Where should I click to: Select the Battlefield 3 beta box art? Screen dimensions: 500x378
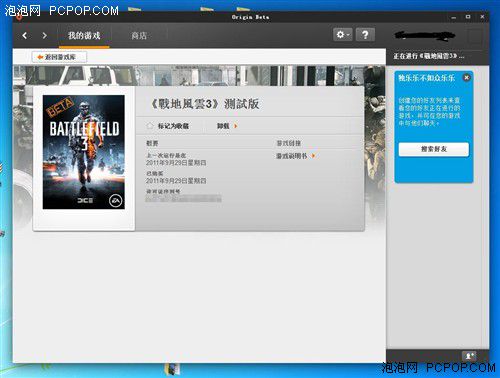tap(84, 152)
